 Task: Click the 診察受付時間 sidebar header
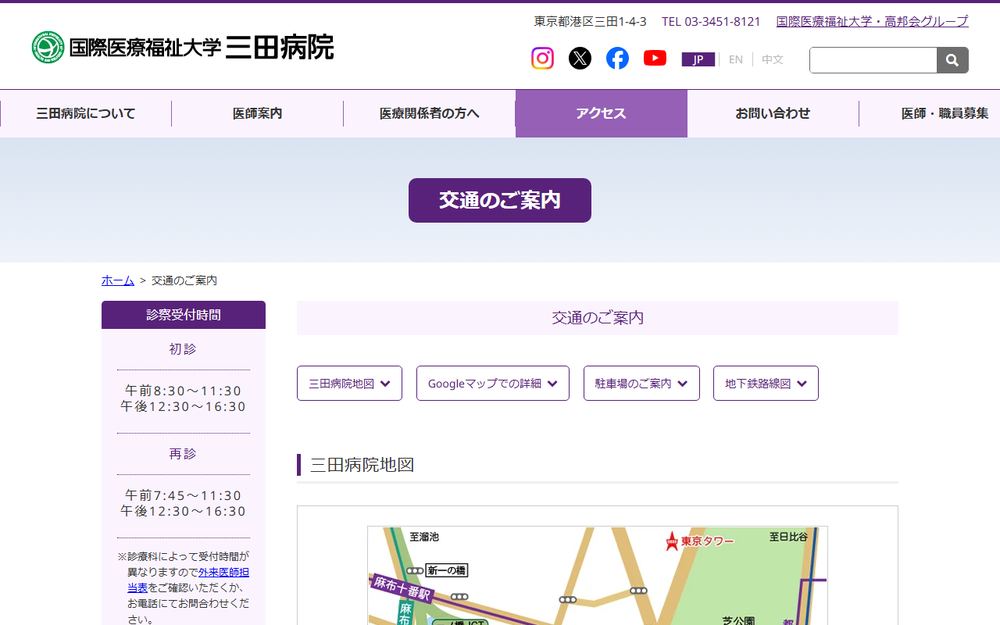(x=183, y=315)
